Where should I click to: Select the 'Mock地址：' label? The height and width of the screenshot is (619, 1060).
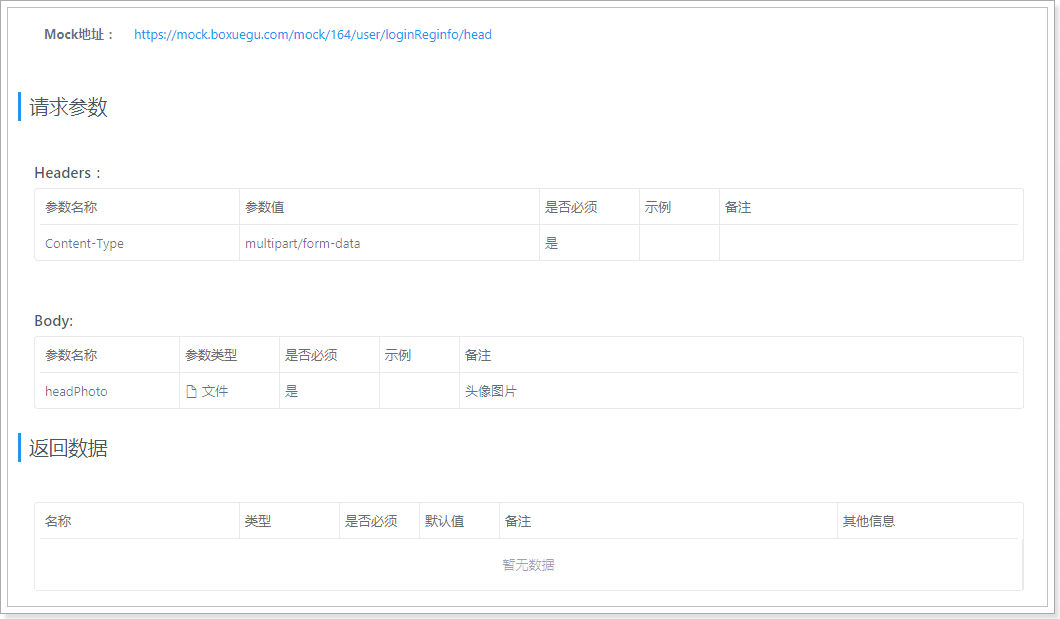pyautogui.click(x=80, y=34)
